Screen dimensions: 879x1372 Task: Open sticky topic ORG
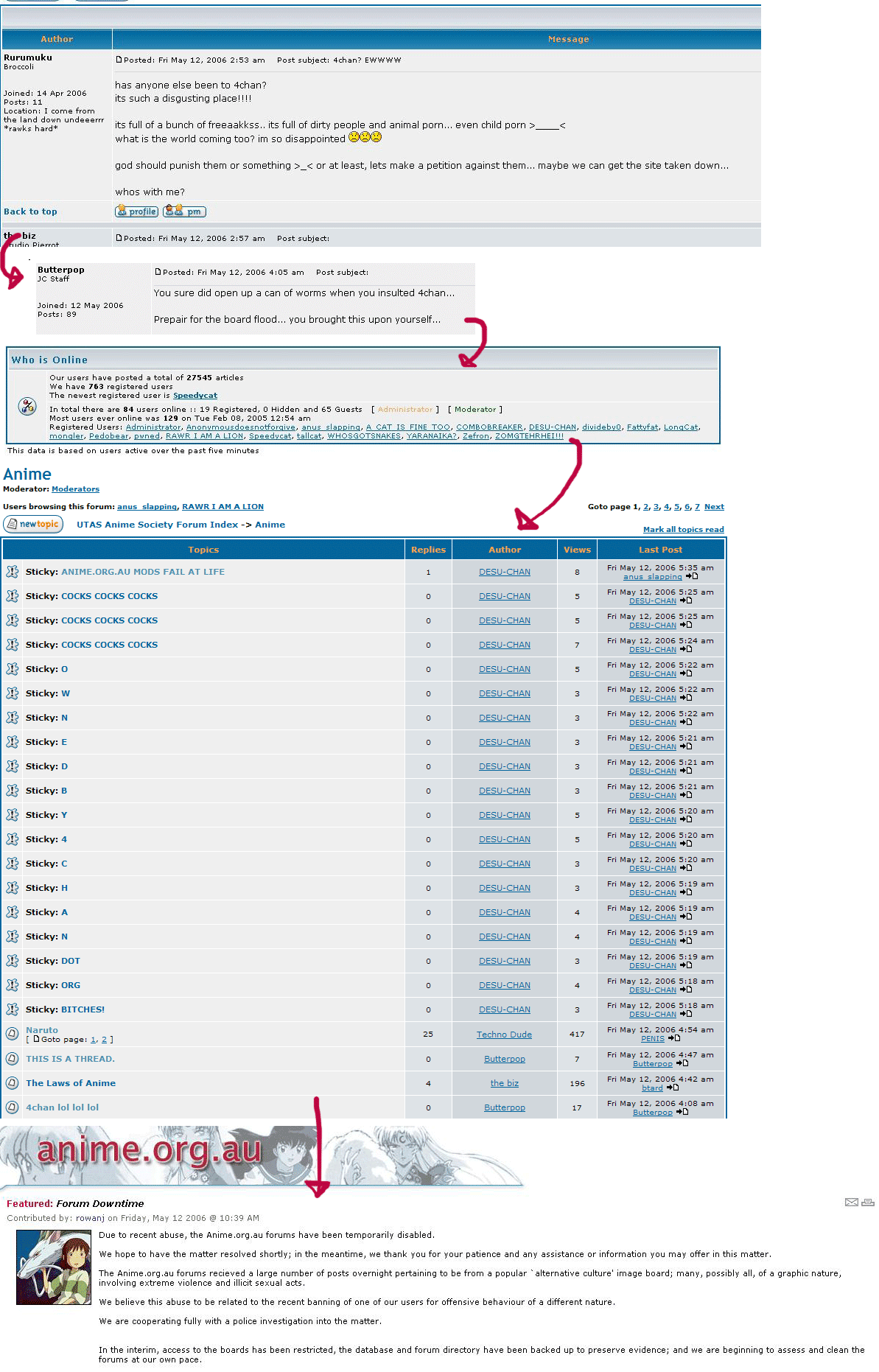(x=71, y=985)
